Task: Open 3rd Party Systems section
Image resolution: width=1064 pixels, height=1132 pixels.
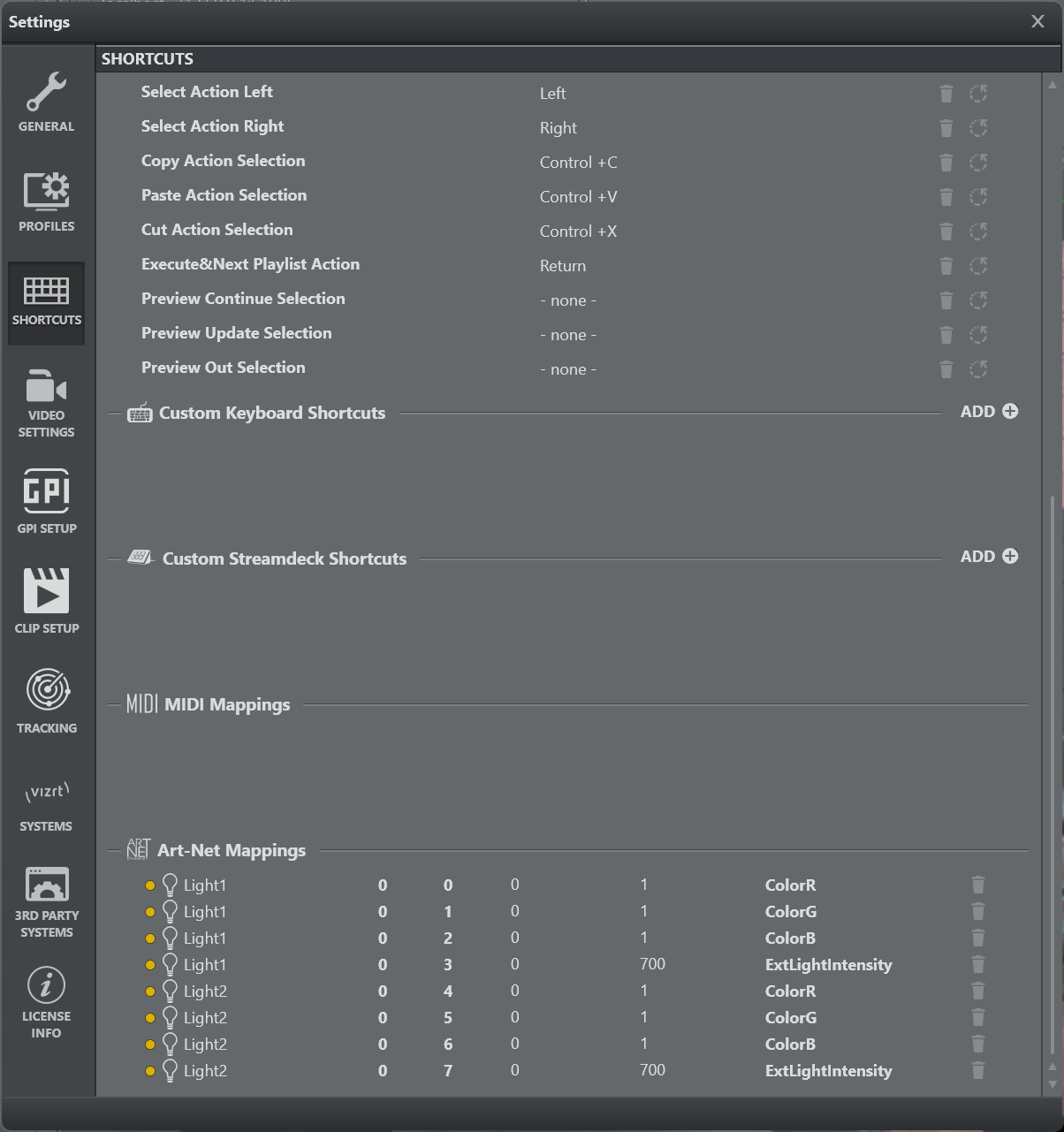Action: [x=47, y=901]
